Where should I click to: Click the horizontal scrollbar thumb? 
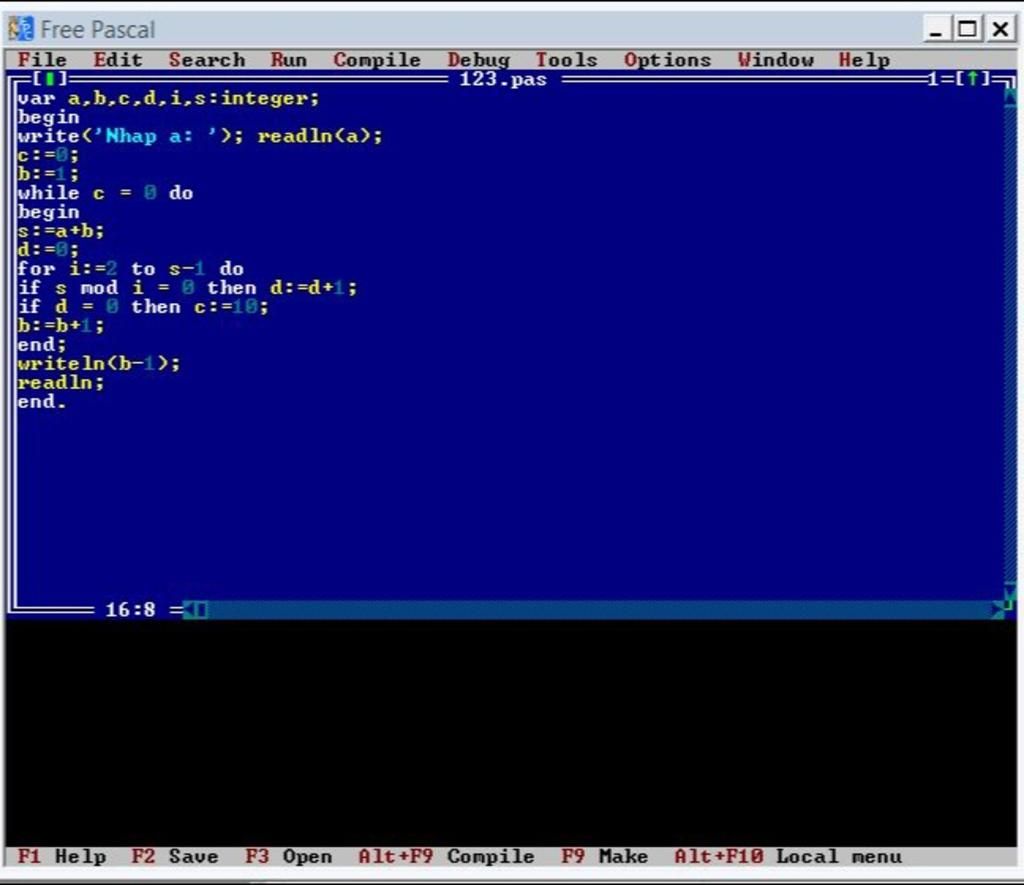pos(201,609)
